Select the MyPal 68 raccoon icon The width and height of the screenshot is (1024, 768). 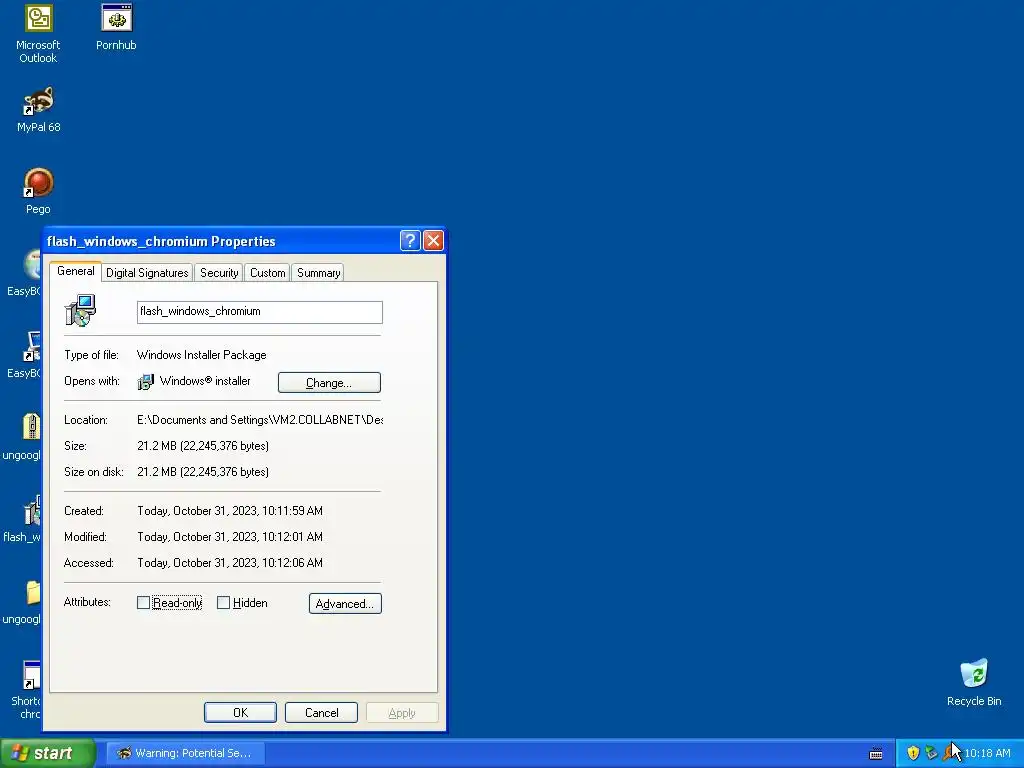coord(39,101)
